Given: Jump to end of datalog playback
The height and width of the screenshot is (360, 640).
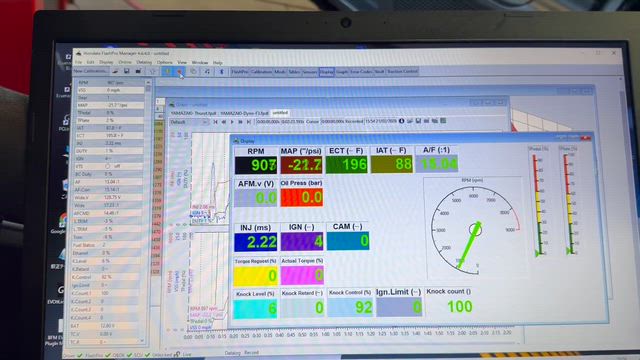Looking at the screenshot, I should tap(249, 122).
